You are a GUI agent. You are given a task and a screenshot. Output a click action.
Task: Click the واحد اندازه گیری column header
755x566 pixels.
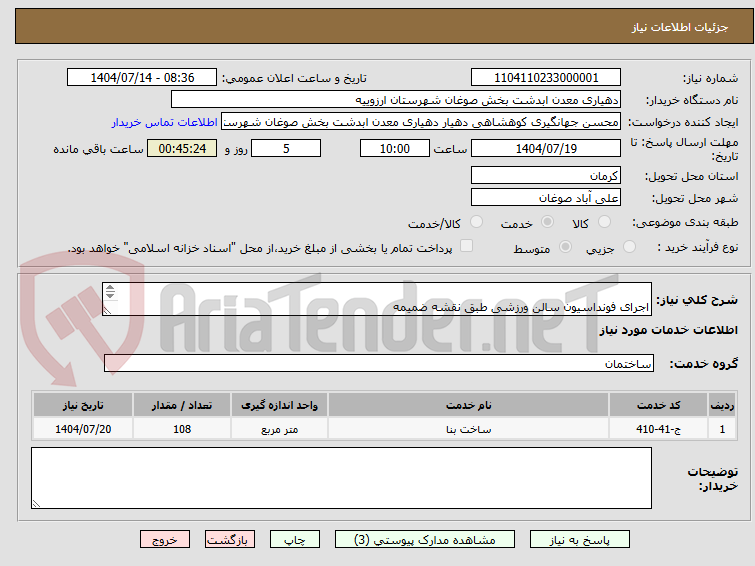pyautogui.click(x=279, y=405)
